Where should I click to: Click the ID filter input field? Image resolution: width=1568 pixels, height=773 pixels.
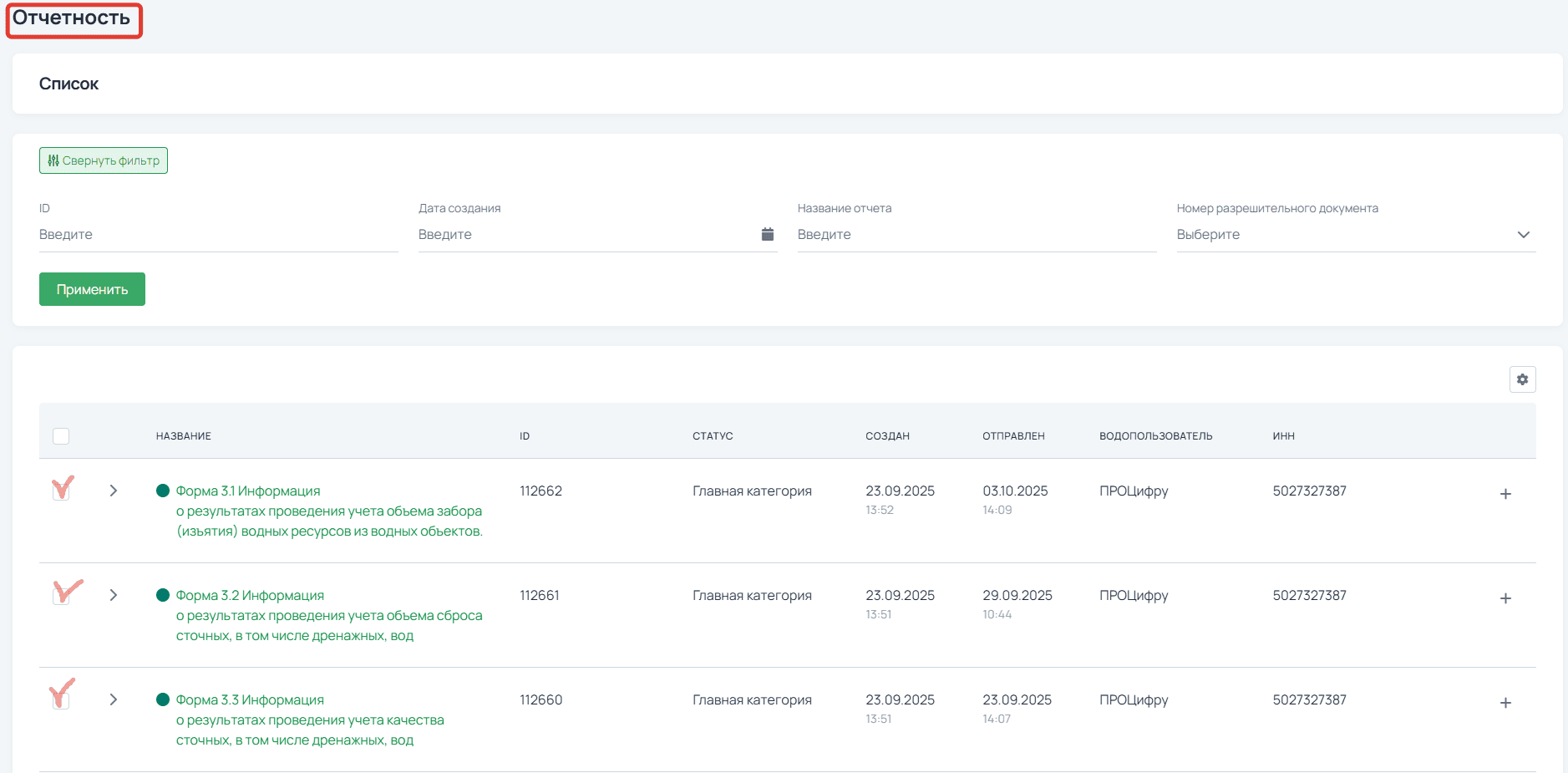[x=217, y=235]
